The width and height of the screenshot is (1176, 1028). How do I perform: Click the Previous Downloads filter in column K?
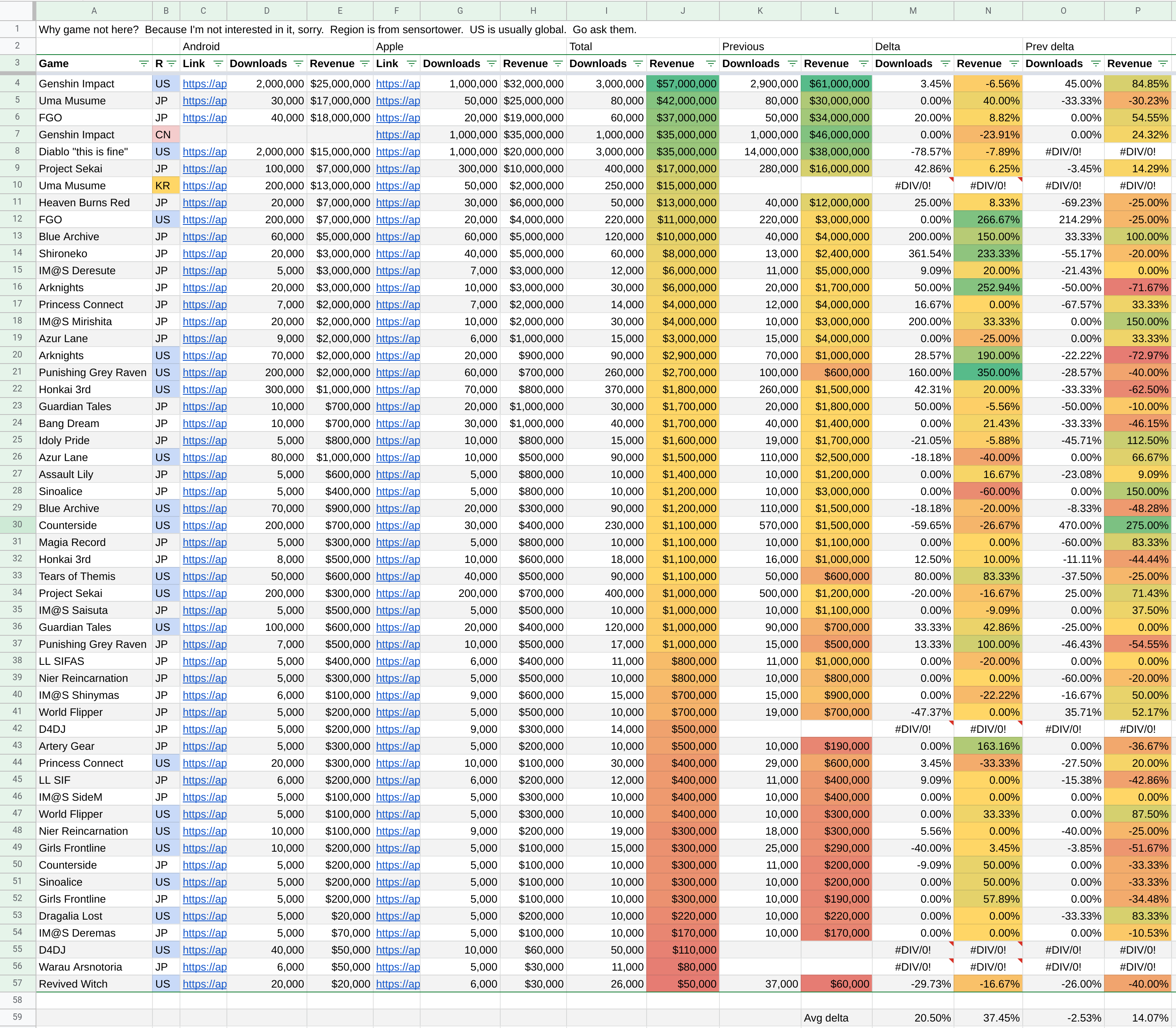click(x=792, y=63)
